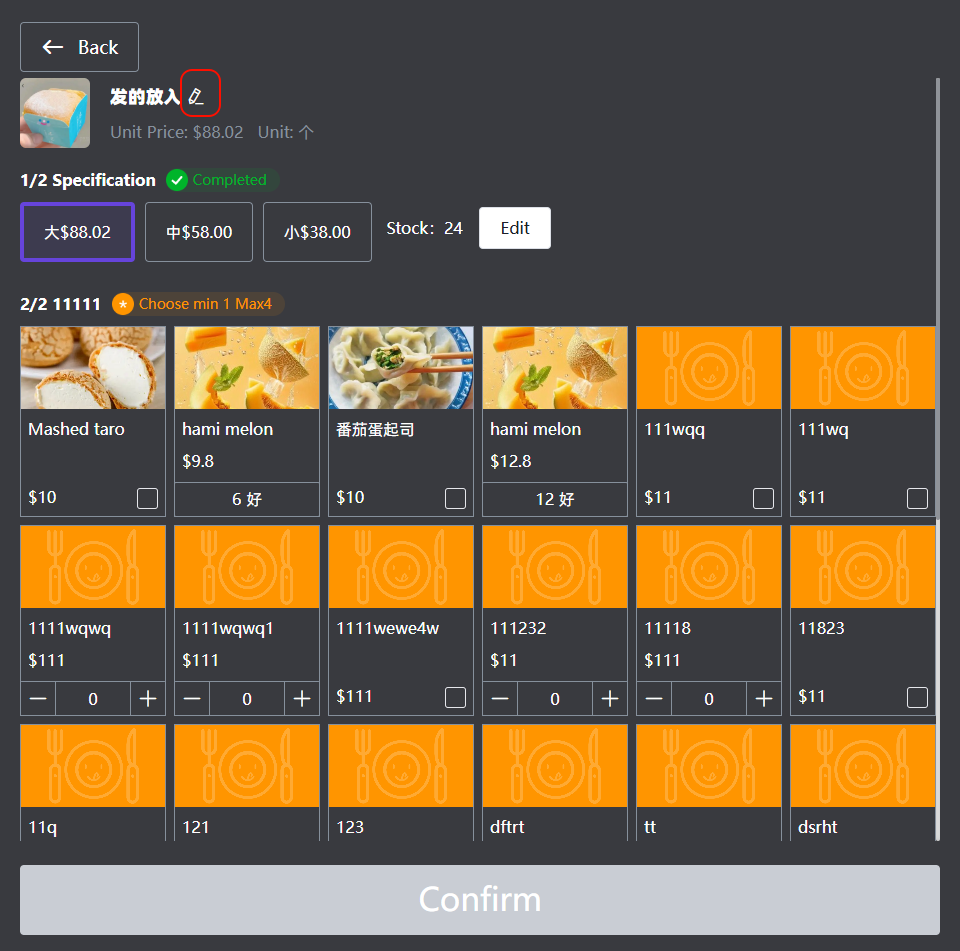This screenshot has height=951, width=960.
Task: Select the 小$38.00 specification option
Action: tap(317, 232)
